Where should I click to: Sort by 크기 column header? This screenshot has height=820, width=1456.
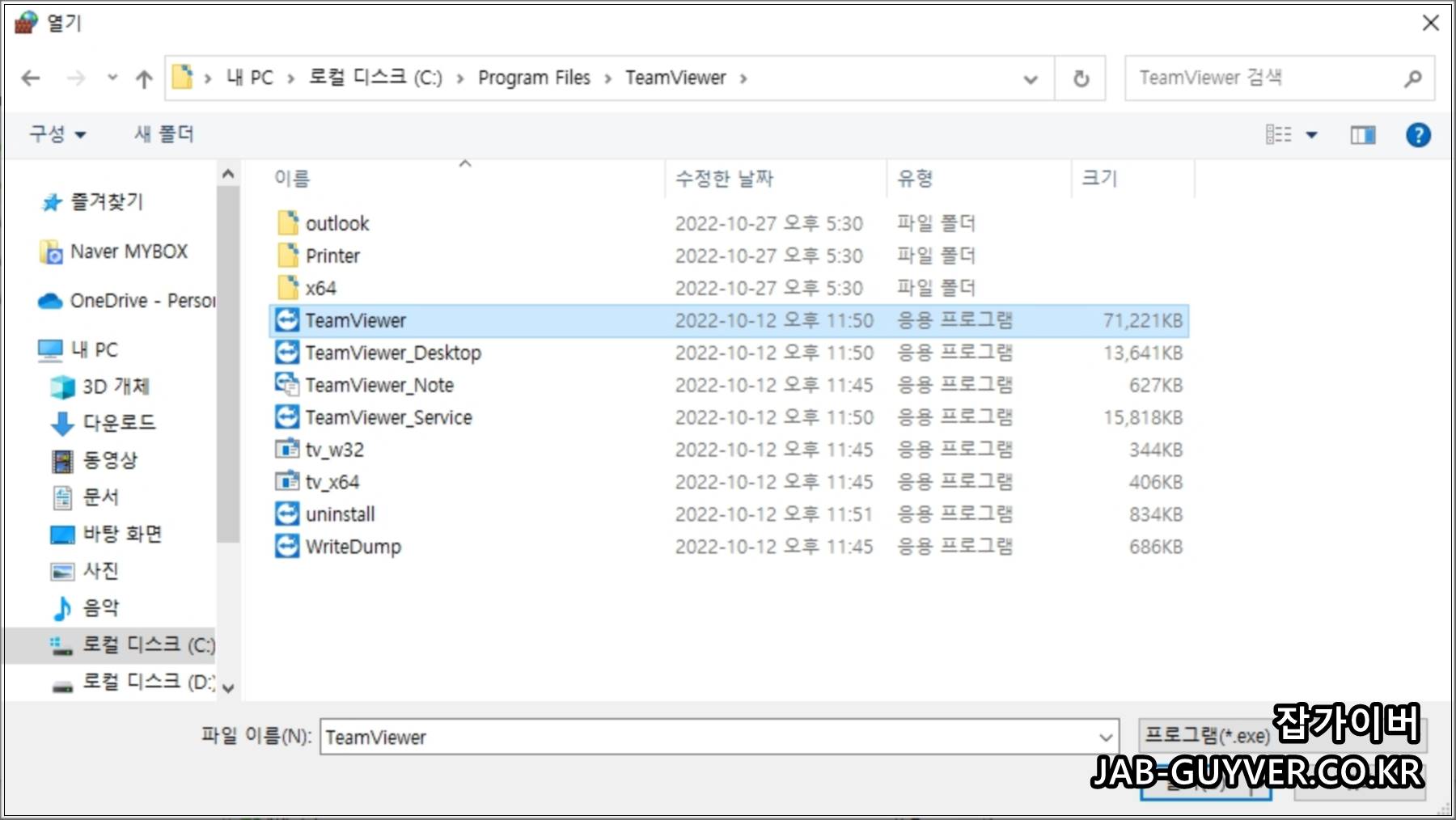click(1099, 178)
